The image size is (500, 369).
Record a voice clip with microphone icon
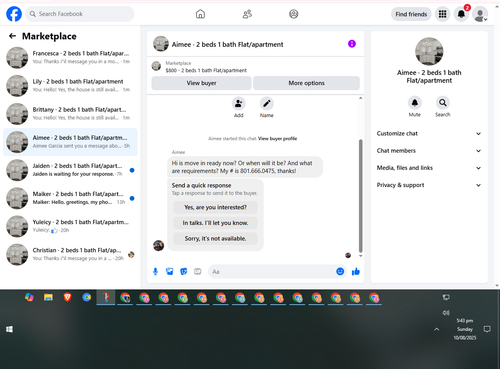pos(155,272)
